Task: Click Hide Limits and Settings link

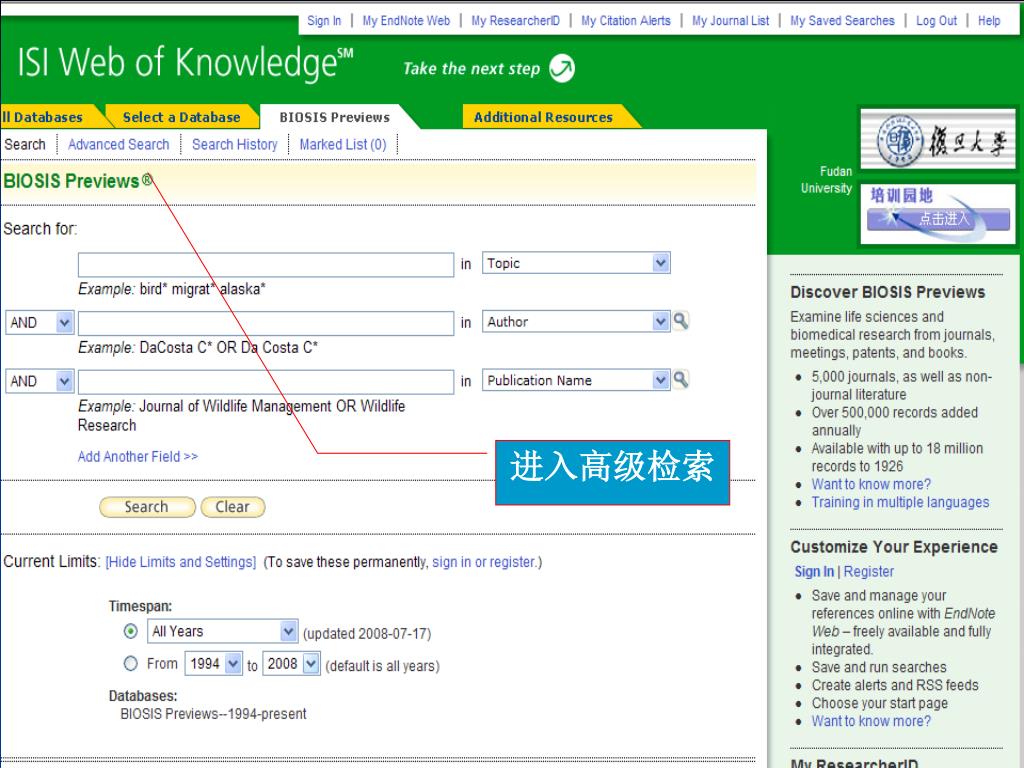Action: (181, 562)
